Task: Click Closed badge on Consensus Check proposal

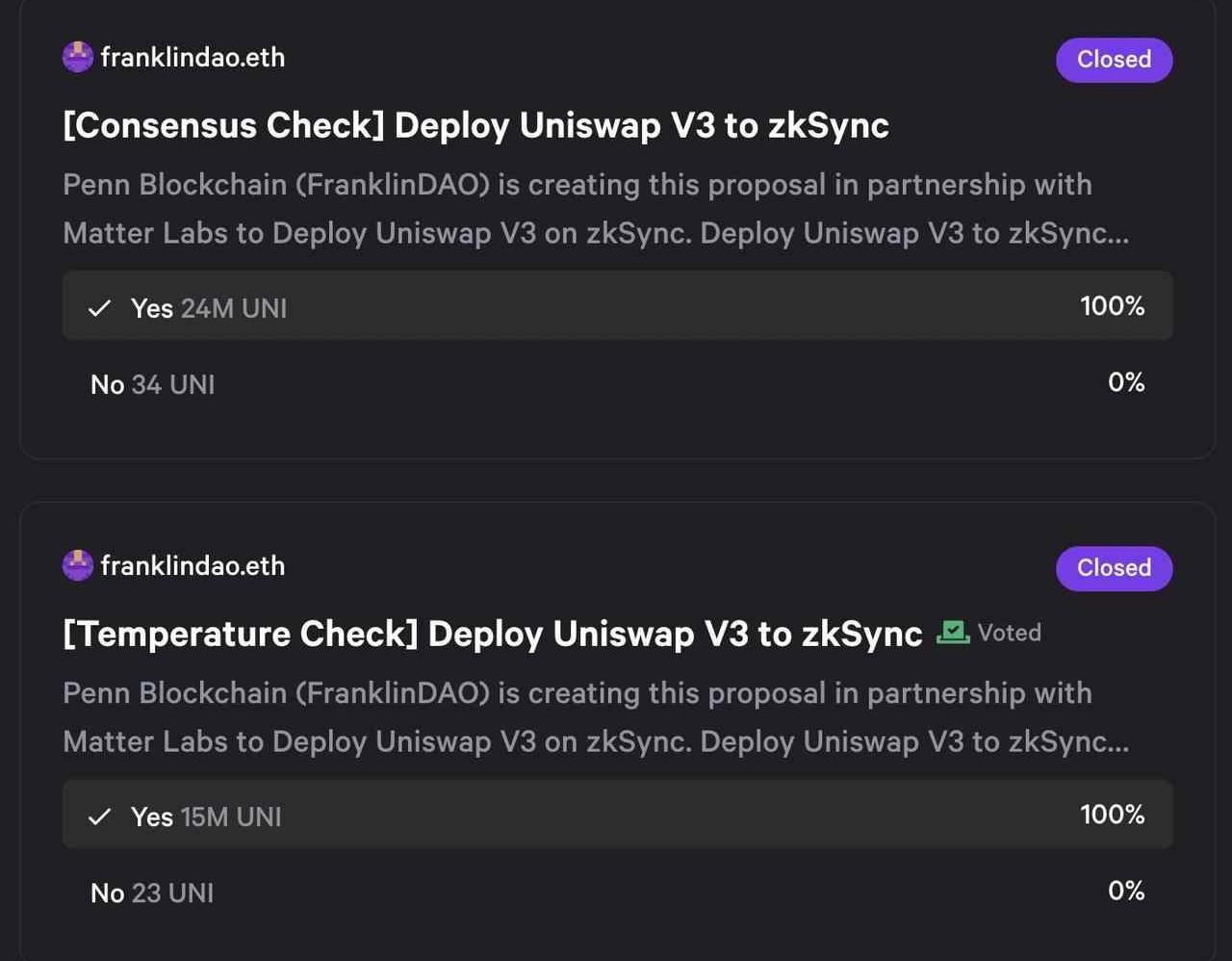Action: (1114, 60)
